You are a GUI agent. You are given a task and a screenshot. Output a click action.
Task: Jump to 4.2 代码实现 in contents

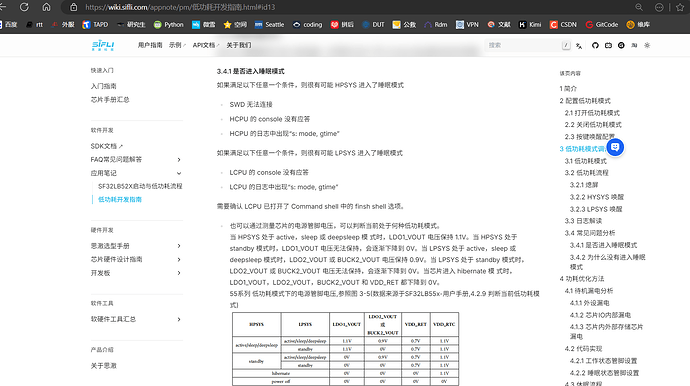[x=584, y=349]
